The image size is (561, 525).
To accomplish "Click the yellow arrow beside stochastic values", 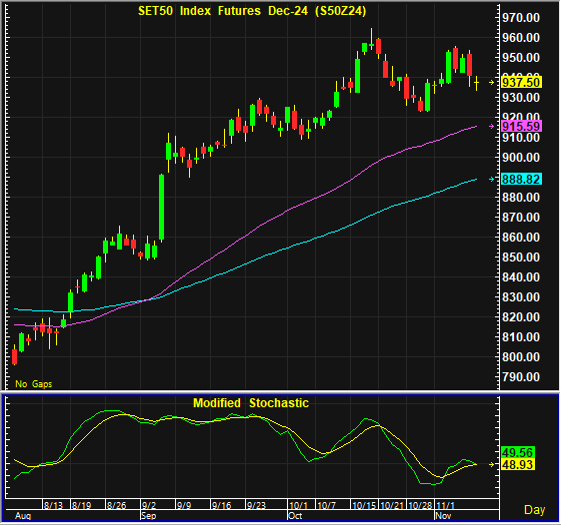I will pyautogui.click(x=492, y=465).
